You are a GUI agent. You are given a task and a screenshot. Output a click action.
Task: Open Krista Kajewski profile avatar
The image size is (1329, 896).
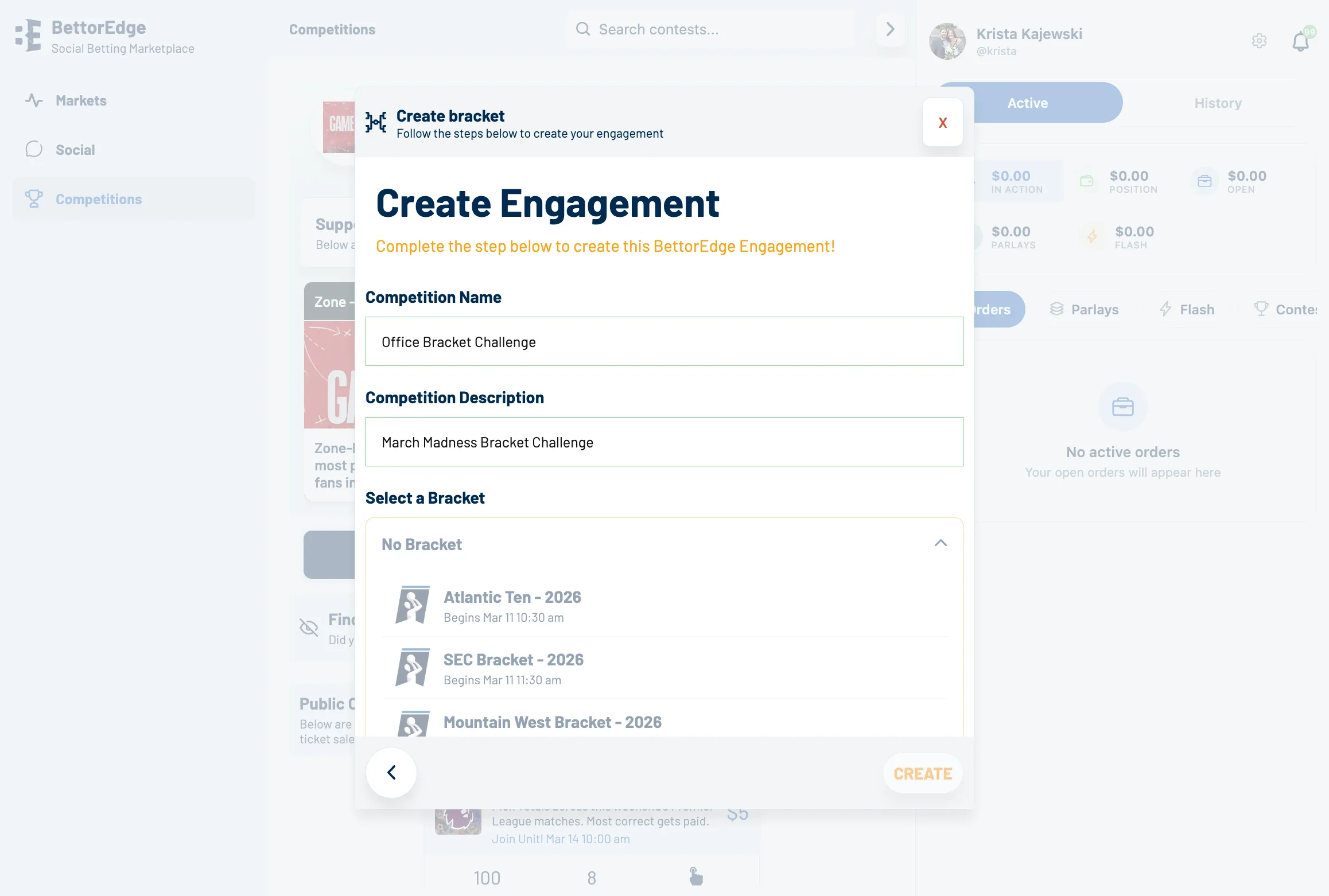(x=947, y=41)
